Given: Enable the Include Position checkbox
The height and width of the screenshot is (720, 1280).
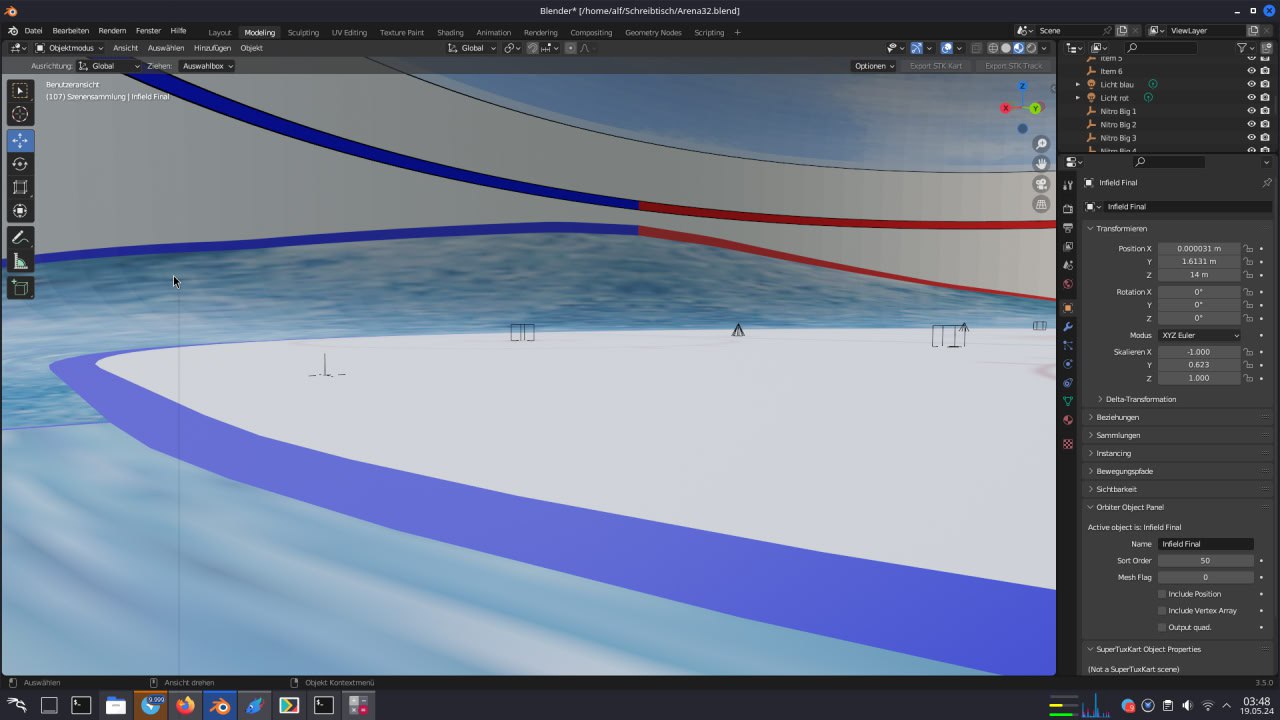Looking at the screenshot, I should [1162, 594].
